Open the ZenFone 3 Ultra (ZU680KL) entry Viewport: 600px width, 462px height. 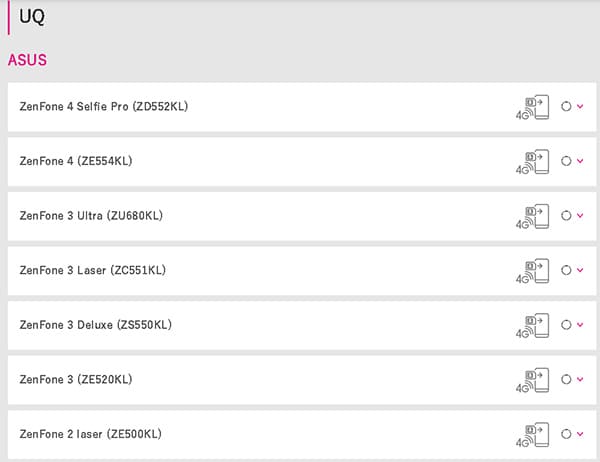tap(302, 216)
